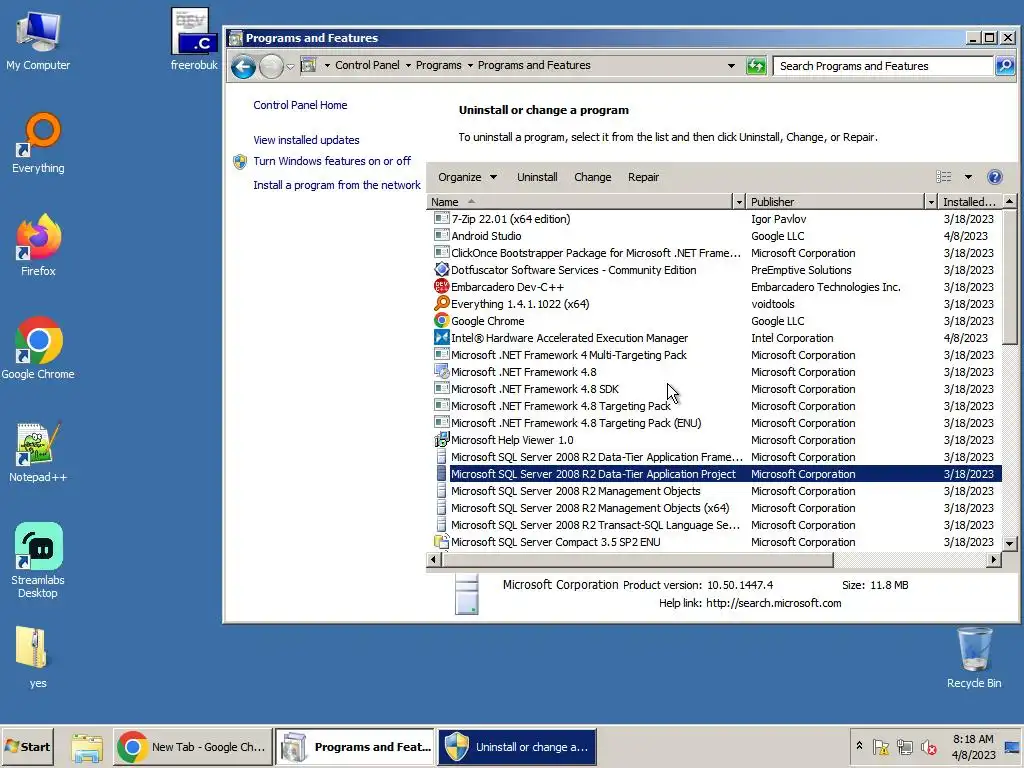Open Windows Explorer from the taskbar
This screenshot has height=768, width=1024.
(x=87, y=747)
